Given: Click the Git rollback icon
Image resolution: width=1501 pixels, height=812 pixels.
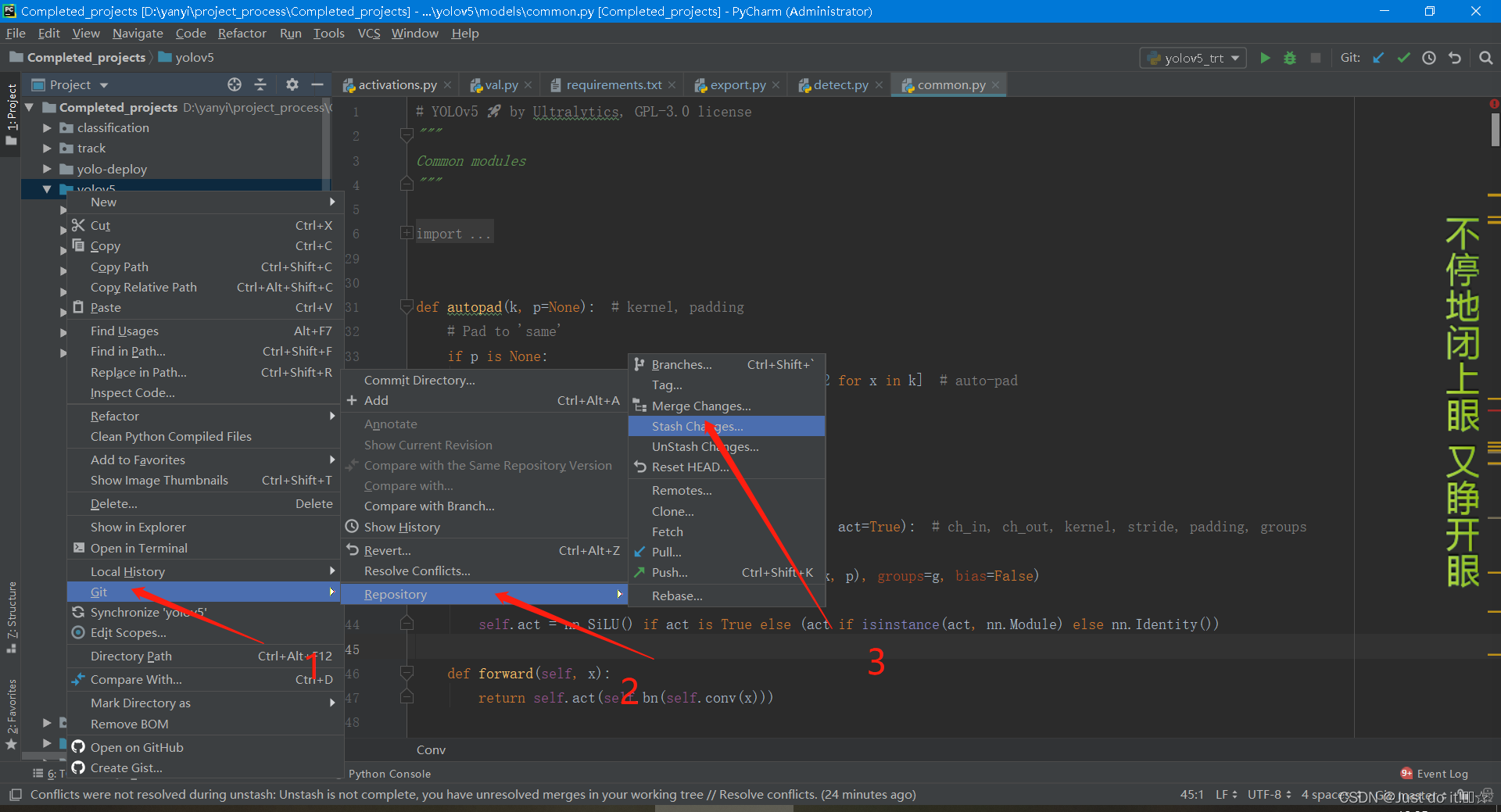Looking at the screenshot, I should coord(1455,58).
